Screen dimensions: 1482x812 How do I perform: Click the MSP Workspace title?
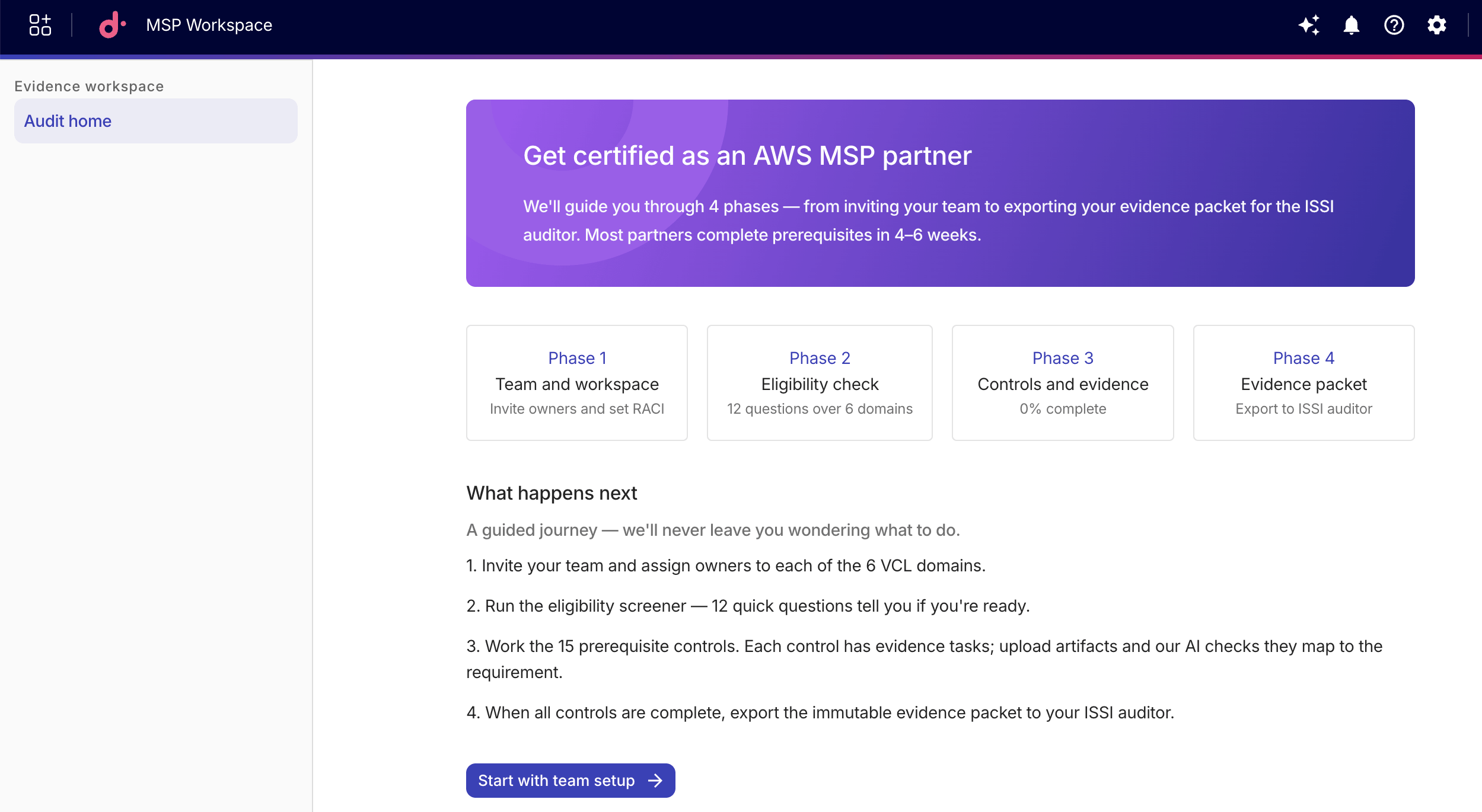click(209, 25)
